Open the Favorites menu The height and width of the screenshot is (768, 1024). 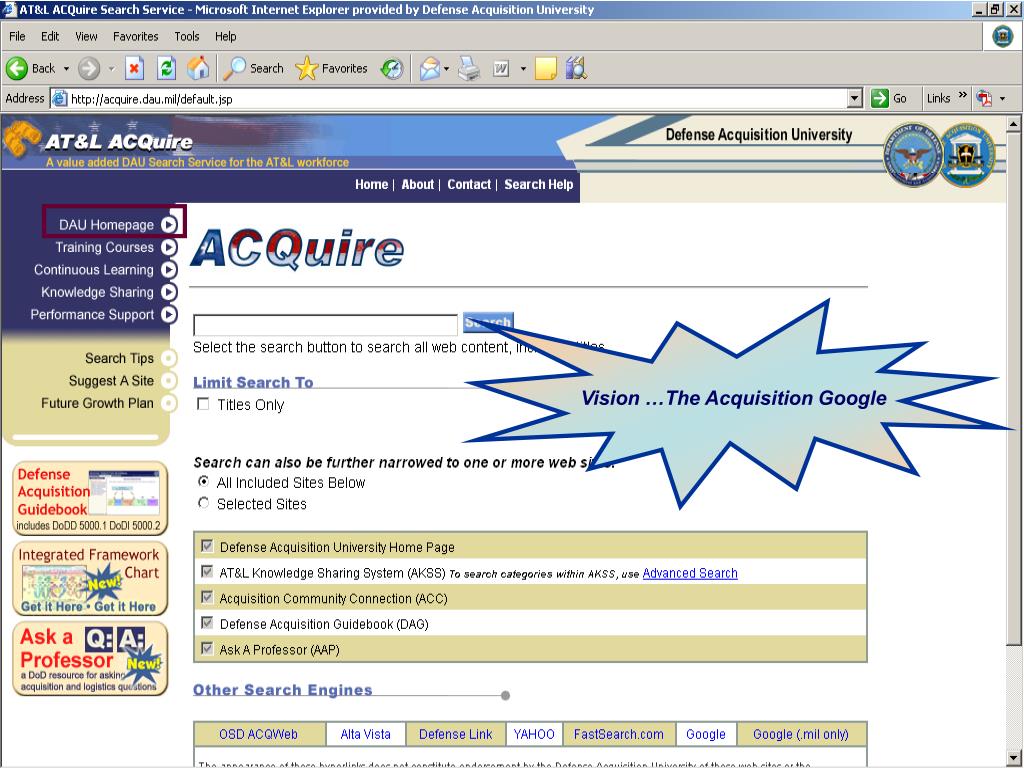tap(136, 37)
